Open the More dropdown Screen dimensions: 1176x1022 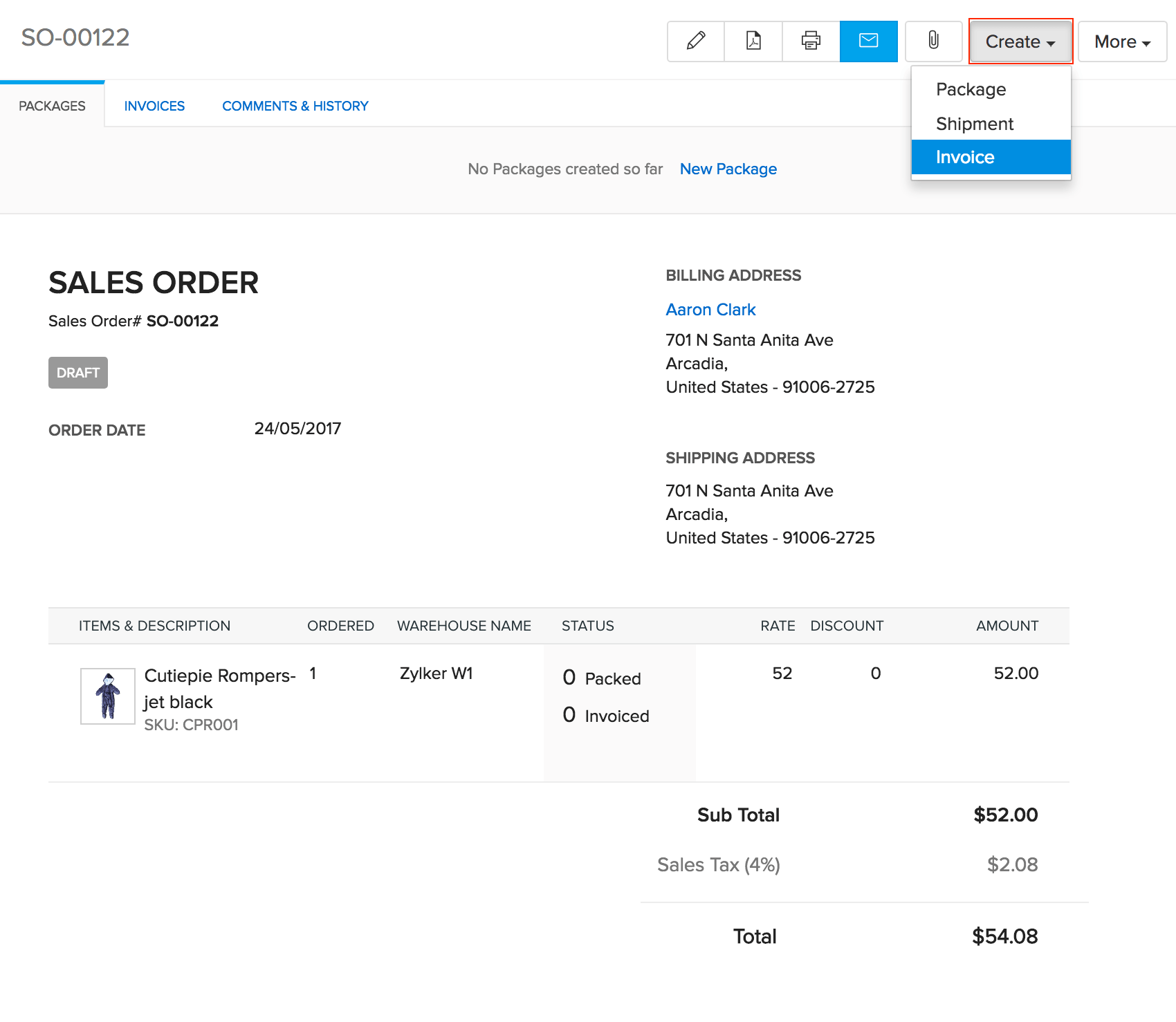tap(1121, 41)
